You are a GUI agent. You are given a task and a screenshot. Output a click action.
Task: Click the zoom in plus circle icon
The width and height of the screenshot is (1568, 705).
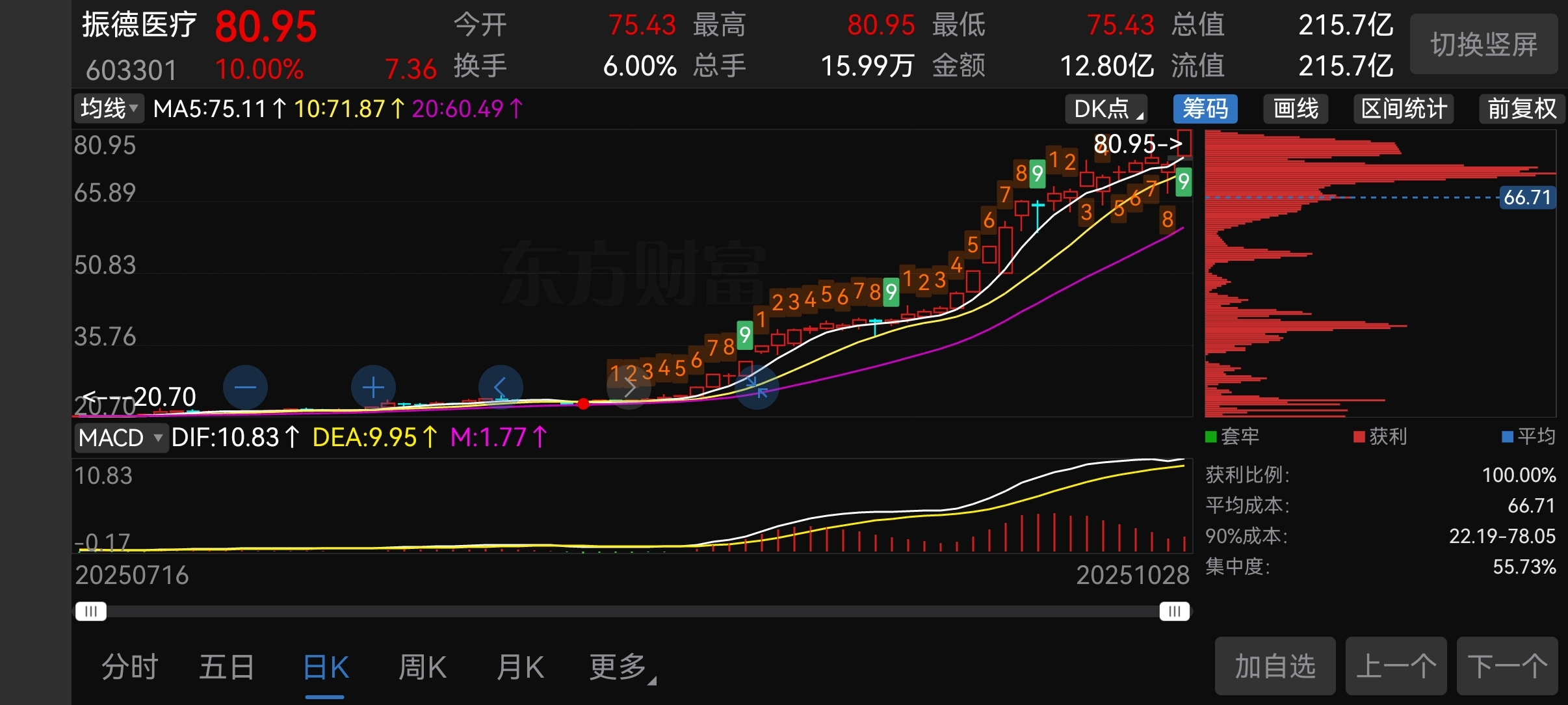point(373,388)
